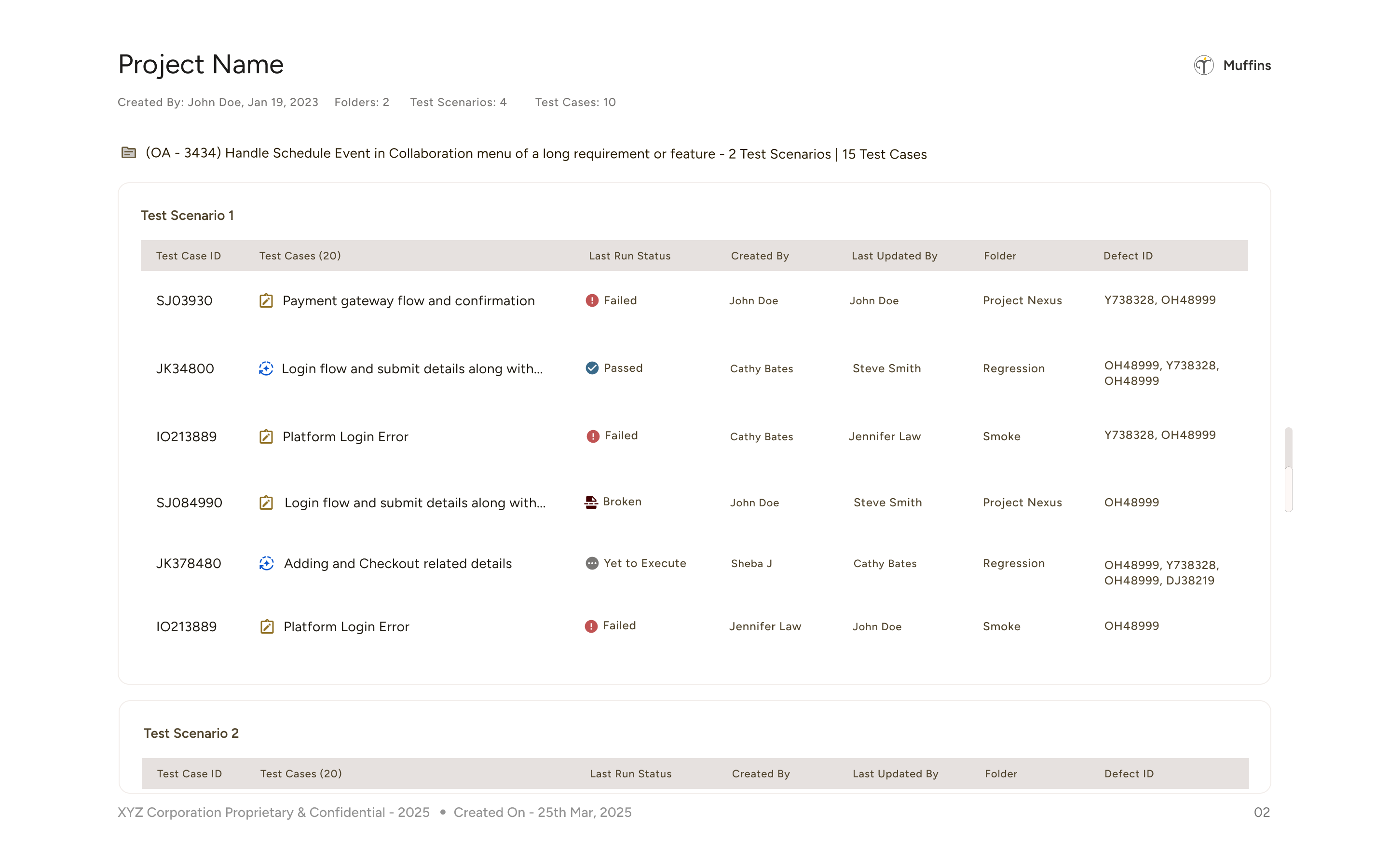Screen dimensions: 1389x868
Task: Select the Defect ID column header
Action: 1127,256
